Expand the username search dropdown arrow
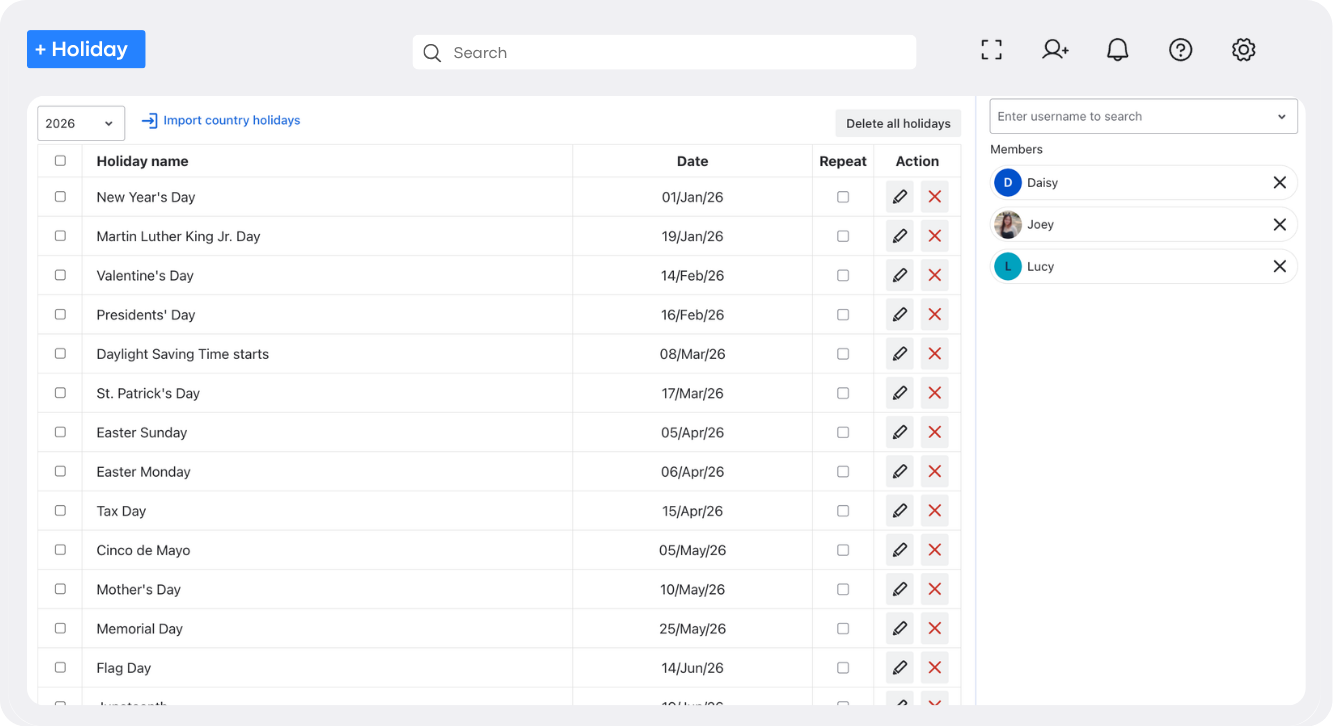 click(1282, 117)
